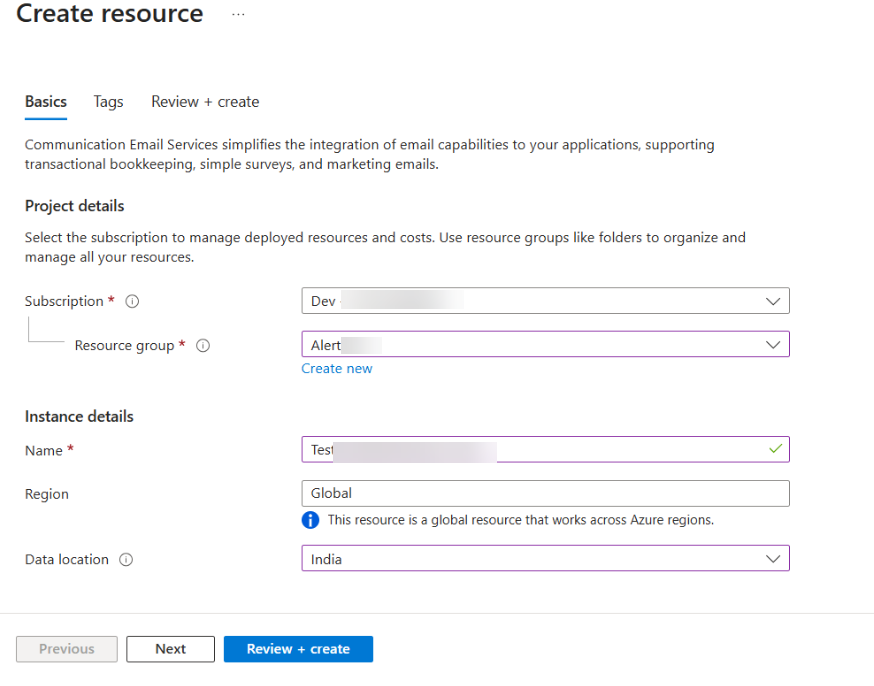Focus the Name input field
874x686 pixels.
pyautogui.click(x=545, y=449)
